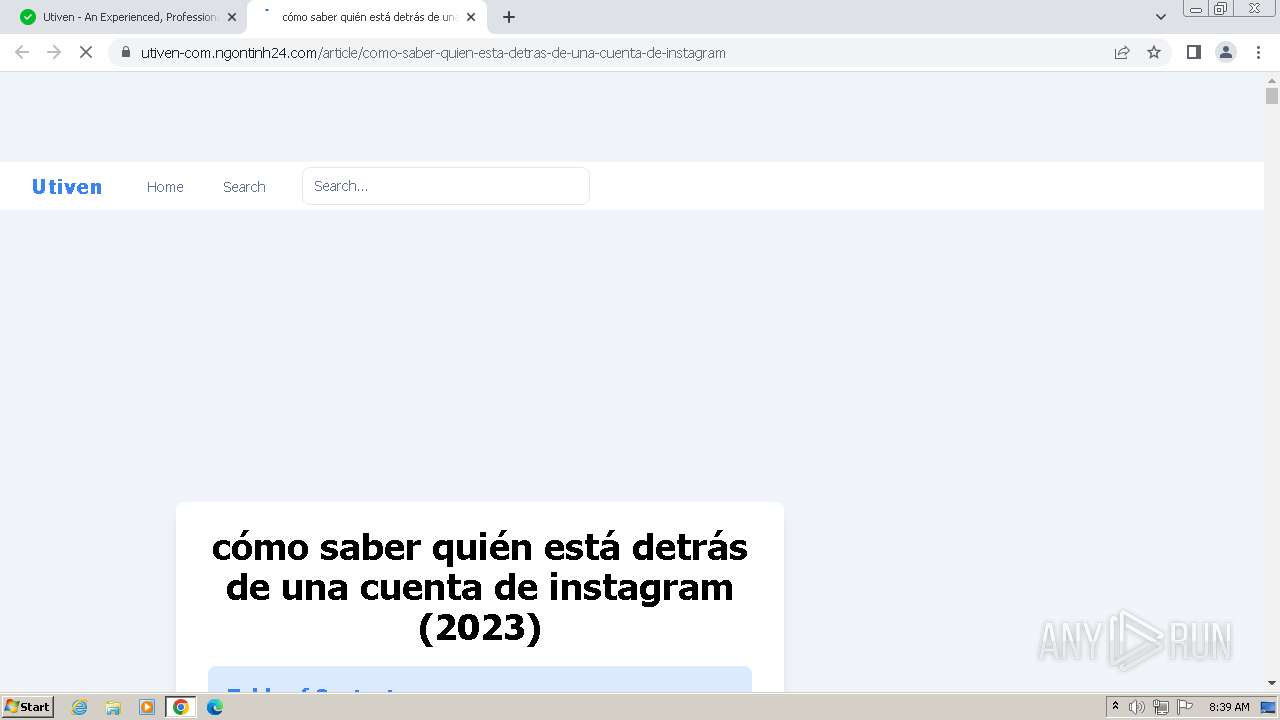Open the volume control icon
The width and height of the screenshot is (1280, 720).
pyautogui.click(x=1137, y=707)
